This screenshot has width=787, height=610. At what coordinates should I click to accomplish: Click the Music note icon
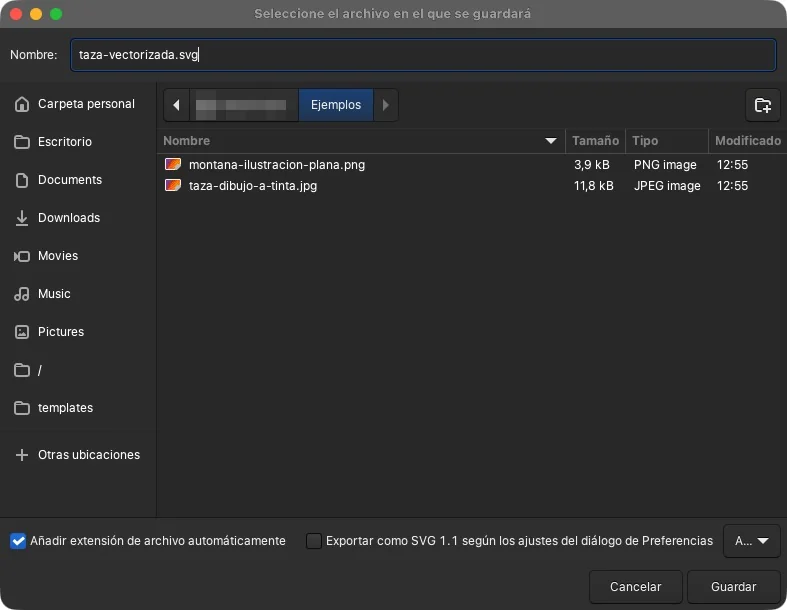(22, 294)
